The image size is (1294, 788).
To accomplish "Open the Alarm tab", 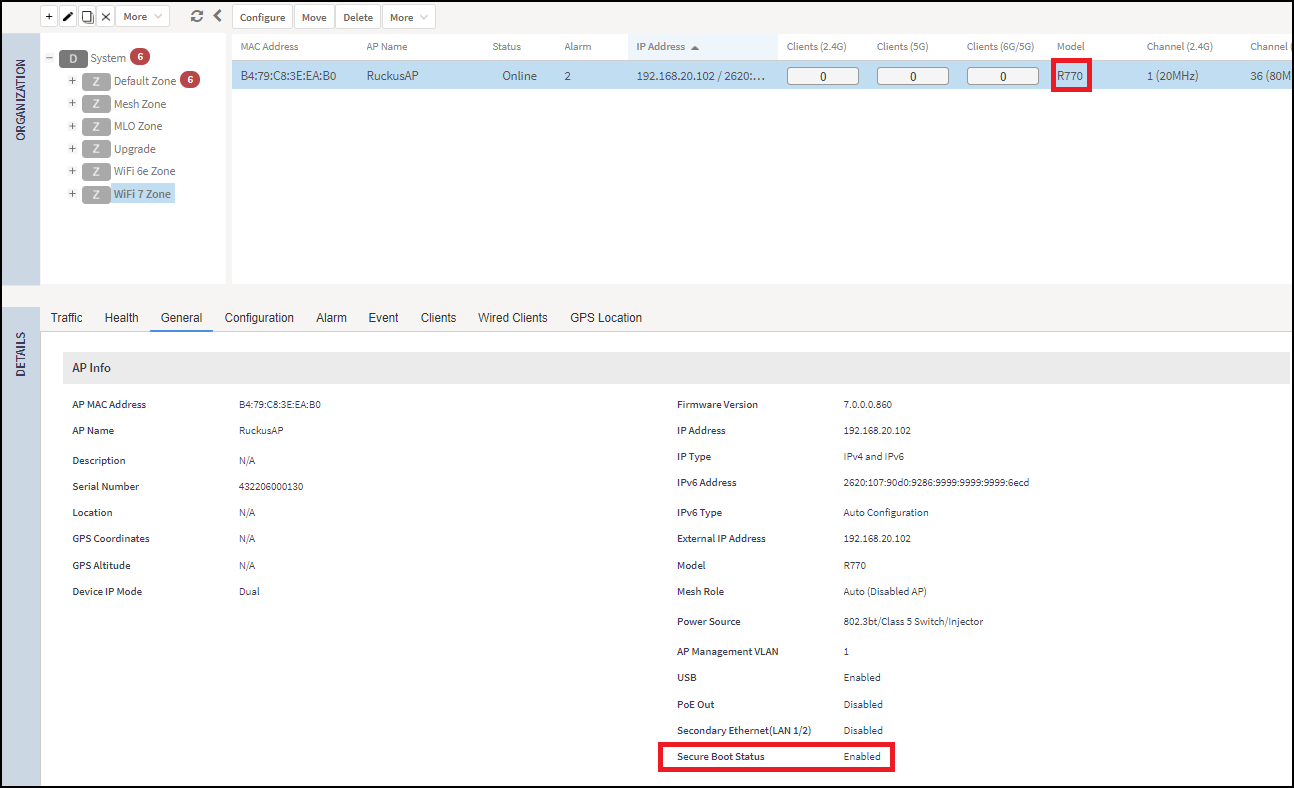I will [331, 318].
